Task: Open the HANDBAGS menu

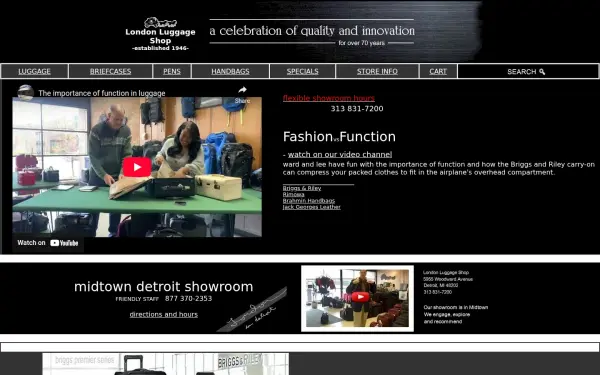Action: pyautogui.click(x=230, y=71)
